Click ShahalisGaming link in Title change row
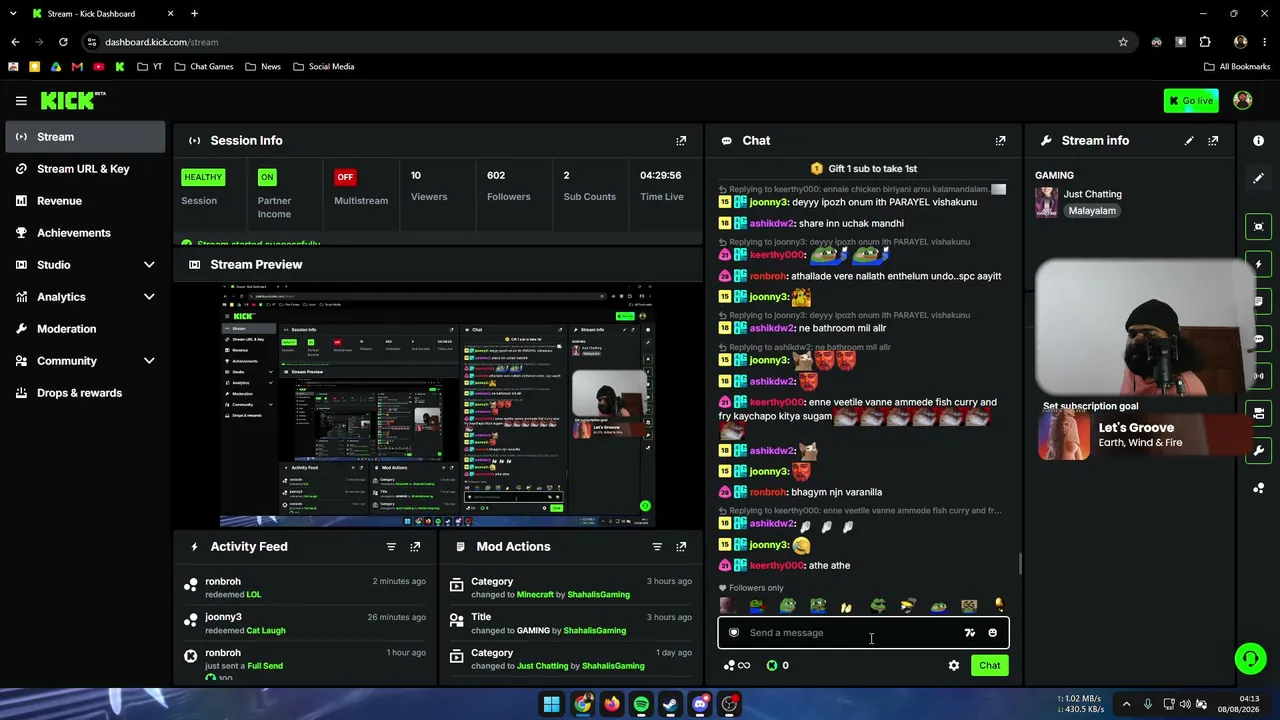Image resolution: width=1280 pixels, height=720 pixels. [594, 631]
